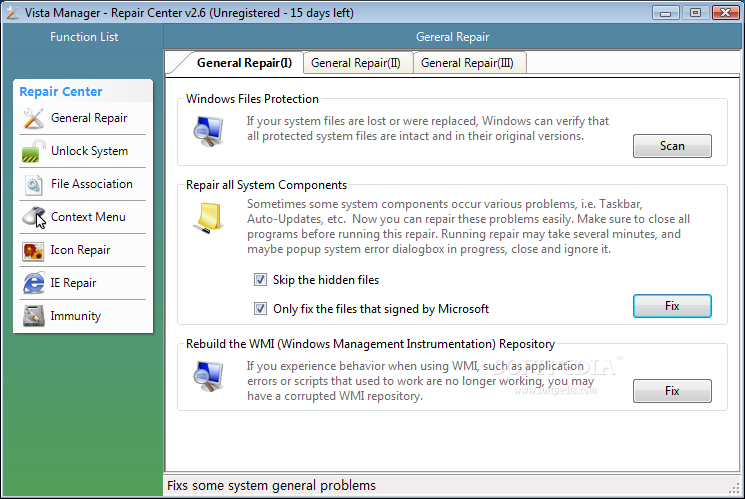This screenshot has width=745, height=499.
Task: Click the Context Menu mouse icon
Action: coord(34,217)
